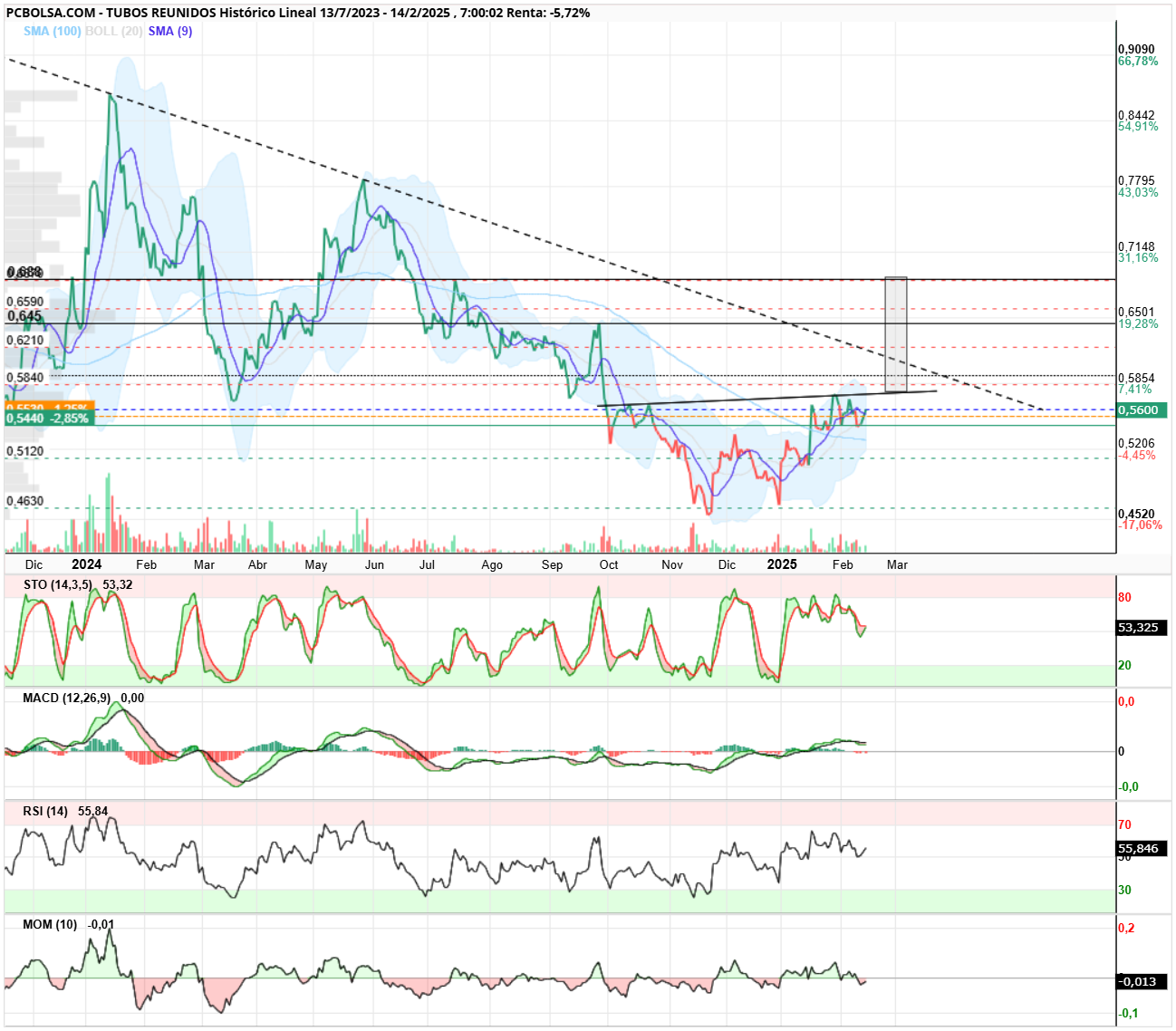1176x1031 pixels.
Task: Click the 0,9090 top price scale value
Action: point(1136,49)
